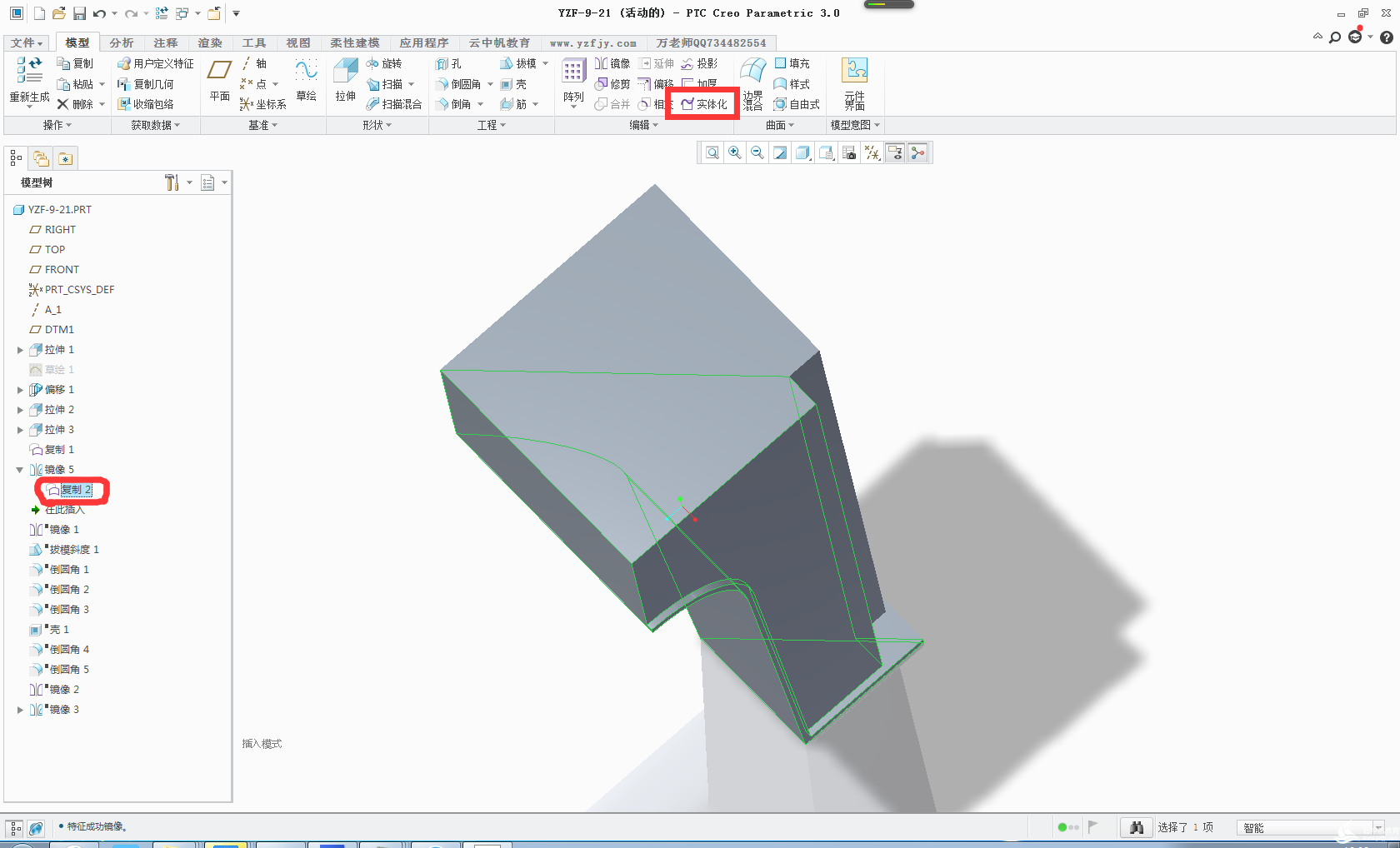Choose the 镜像 (Mirror) edit tool
This screenshot has width=1400, height=848.
click(612, 63)
